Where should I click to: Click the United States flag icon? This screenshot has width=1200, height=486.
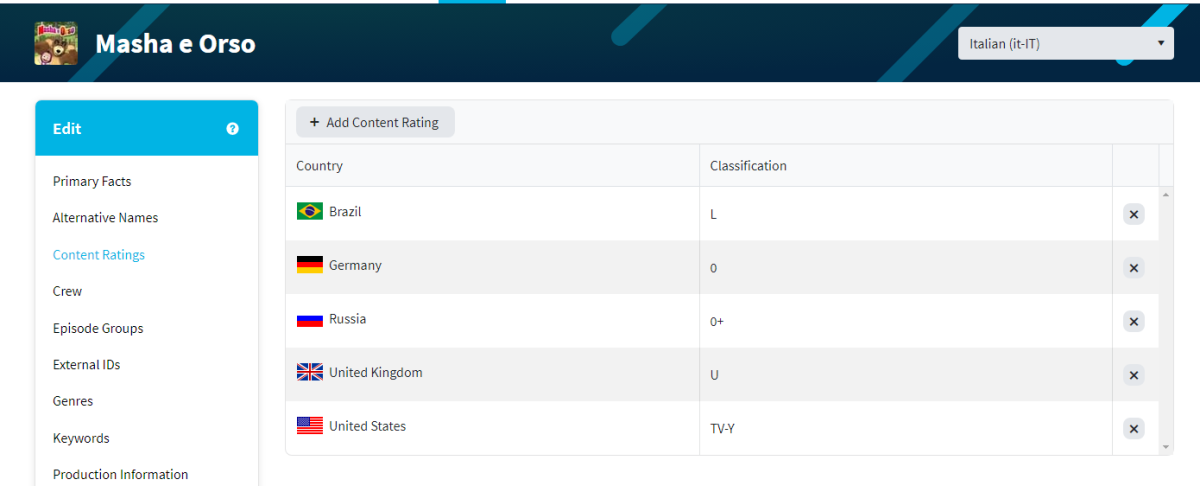310,426
